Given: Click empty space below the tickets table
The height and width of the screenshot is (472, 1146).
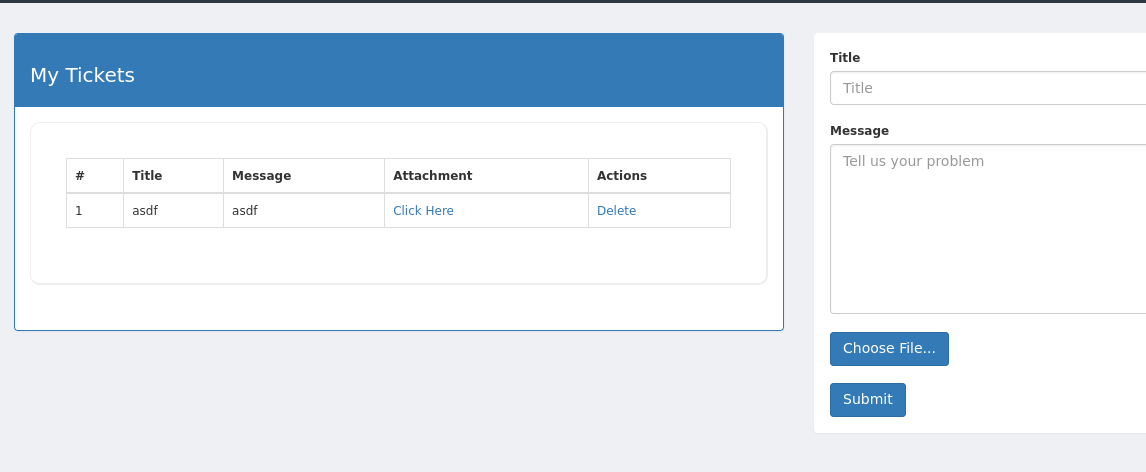Looking at the screenshot, I should click(398, 256).
